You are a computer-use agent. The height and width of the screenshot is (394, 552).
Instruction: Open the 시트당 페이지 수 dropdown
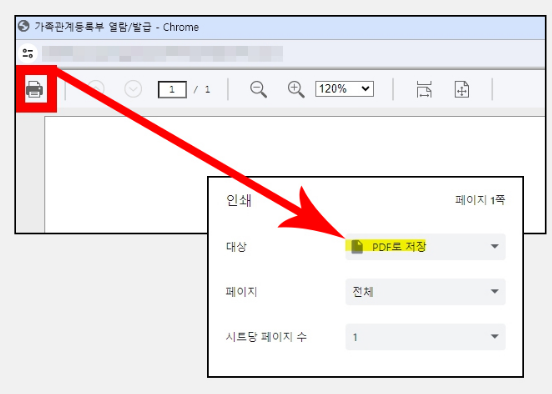425,337
